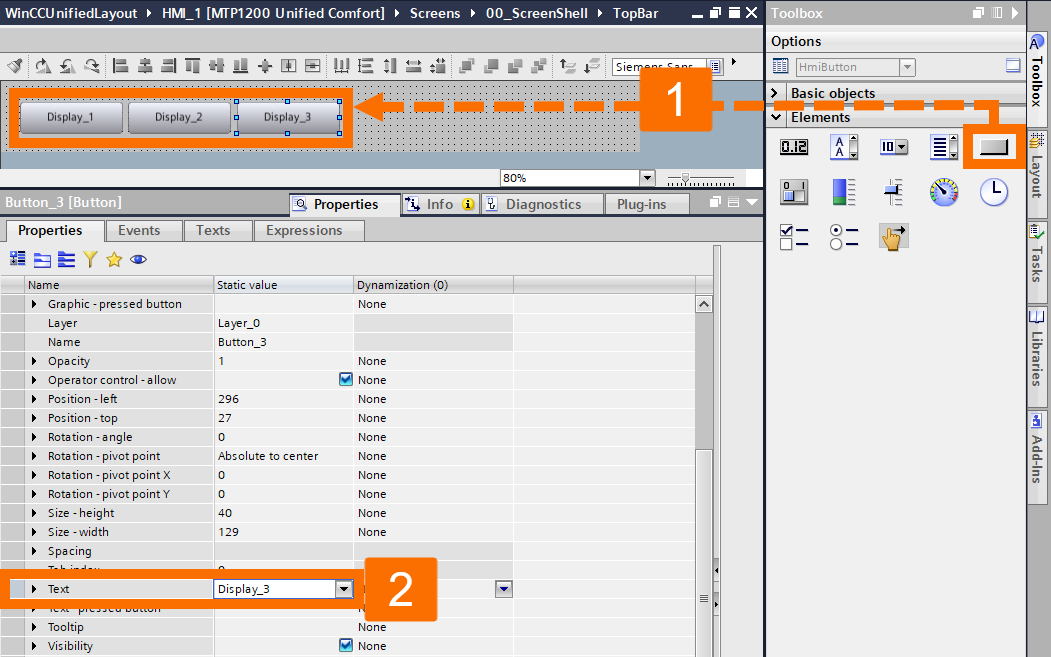Open the zoom level dropdown
This screenshot has width=1051, height=657.
(x=647, y=178)
